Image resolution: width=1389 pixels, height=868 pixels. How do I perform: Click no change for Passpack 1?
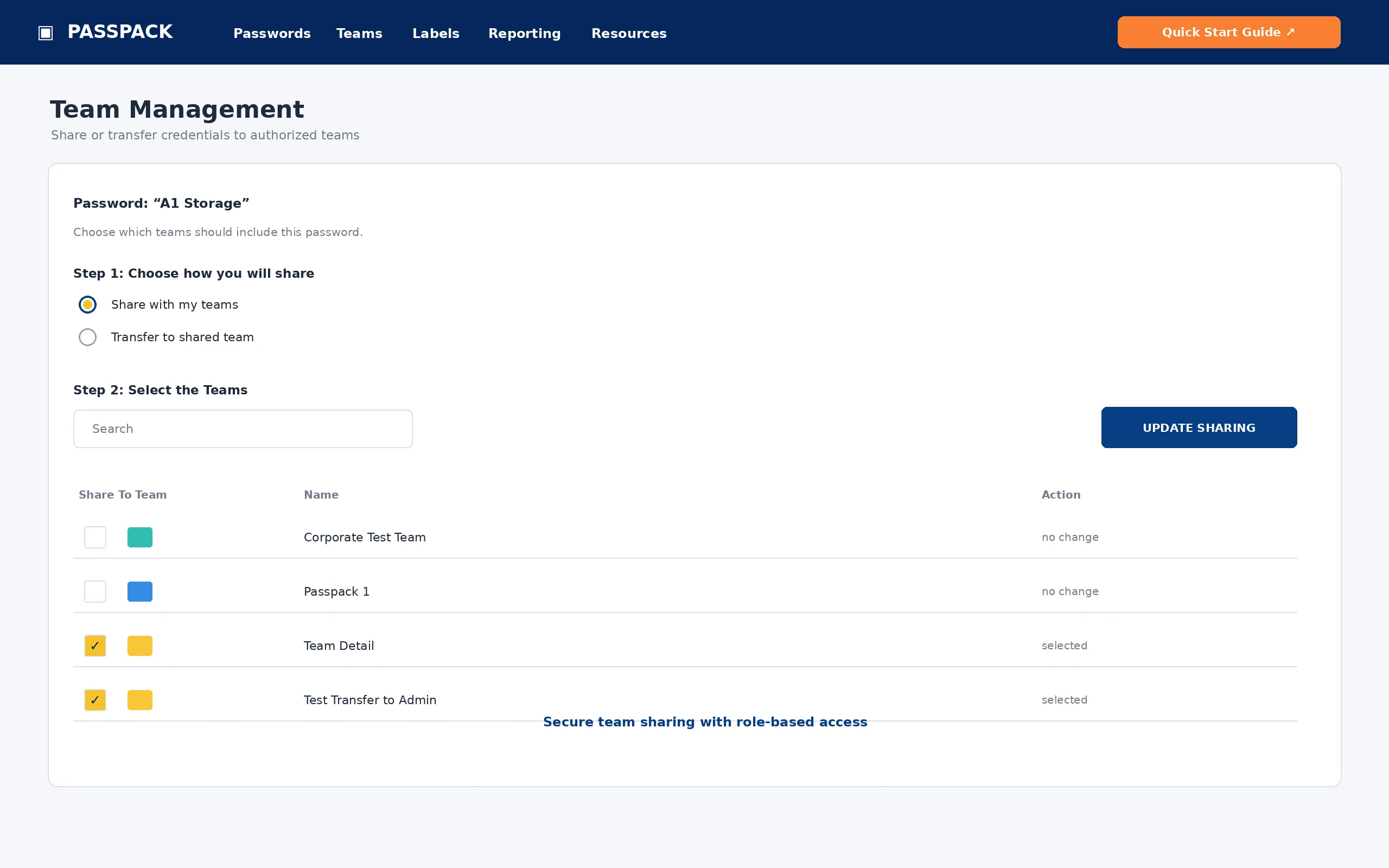point(1070,591)
